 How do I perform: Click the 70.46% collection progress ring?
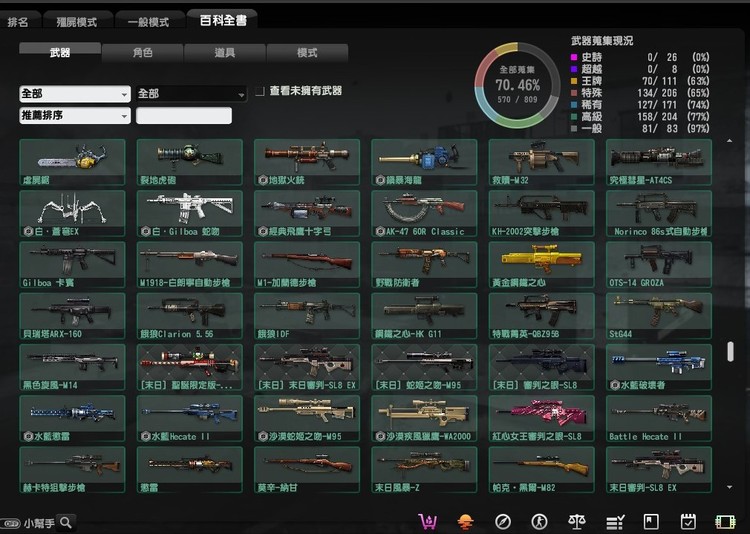(x=518, y=85)
